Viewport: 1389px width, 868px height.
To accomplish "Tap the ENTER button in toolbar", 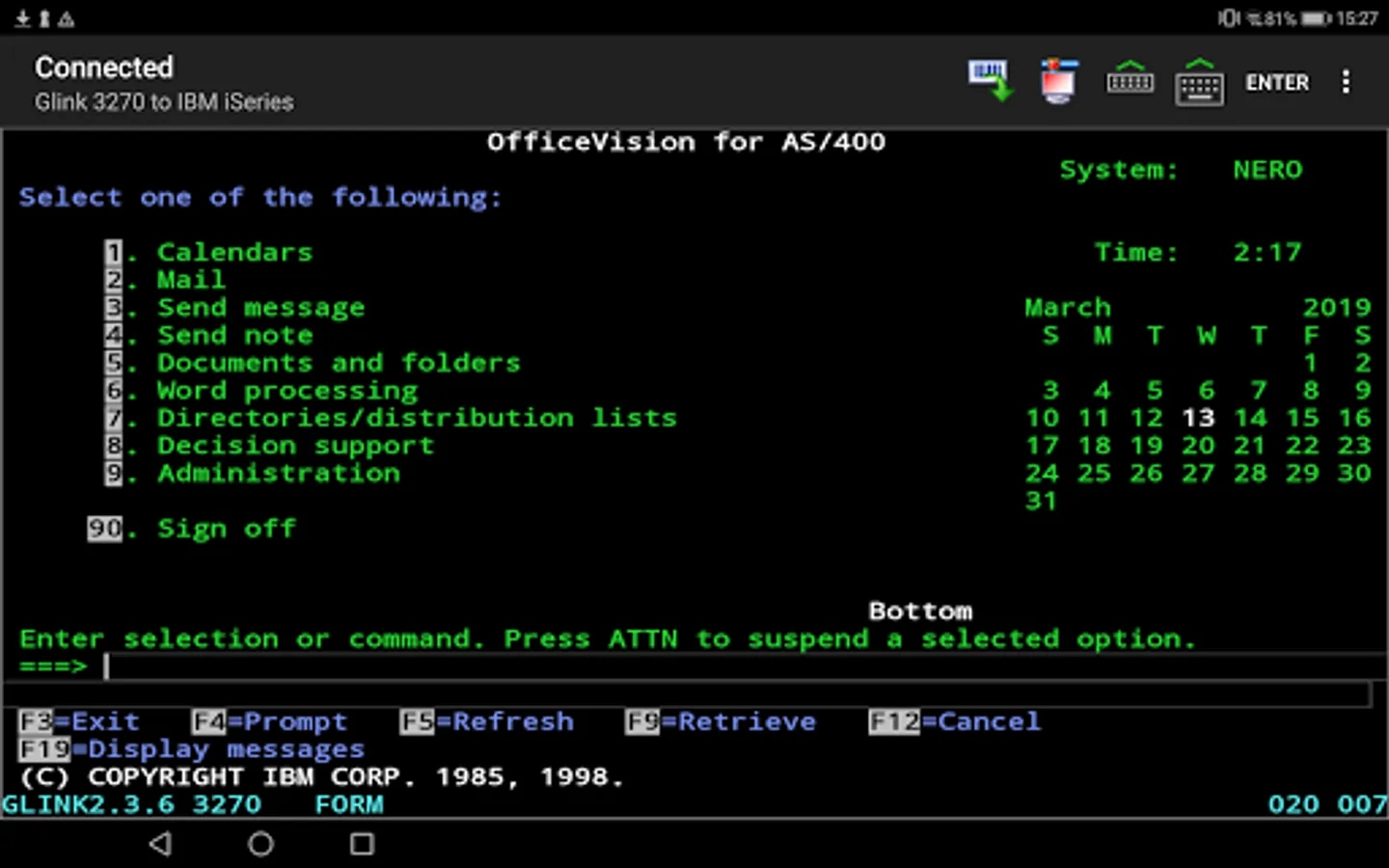I will pos(1277,83).
